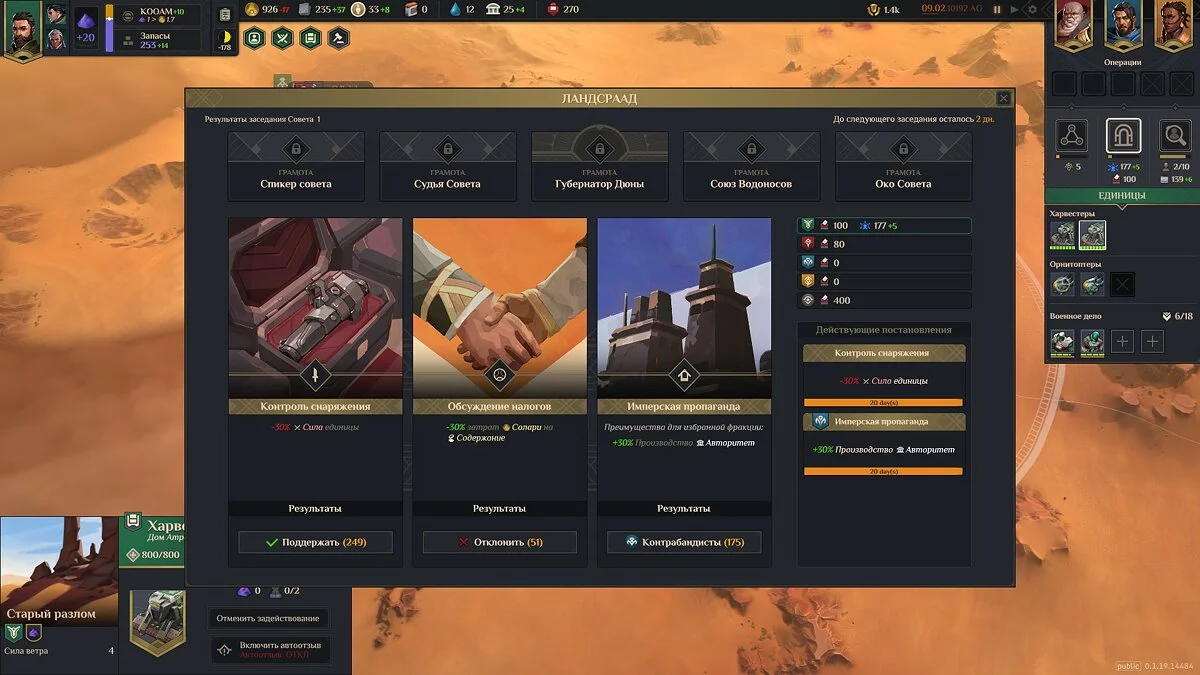
Task: Click the Старый разлом region thumbnail
Action: click(59, 570)
